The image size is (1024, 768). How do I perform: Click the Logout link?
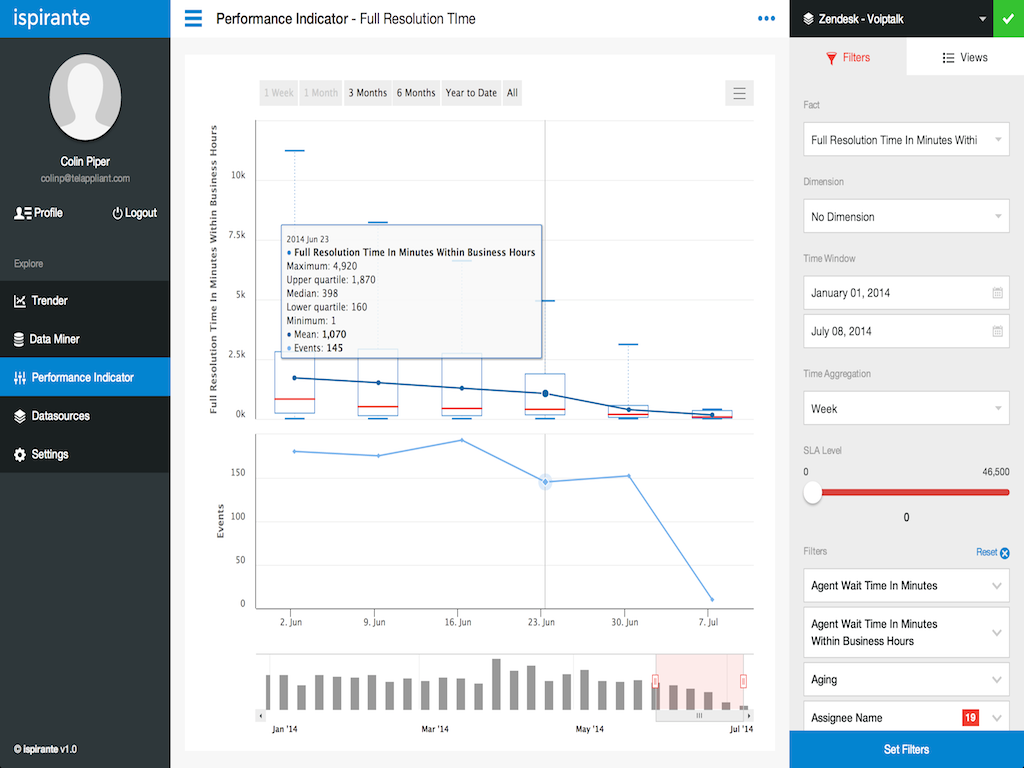click(x=134, y=213)
